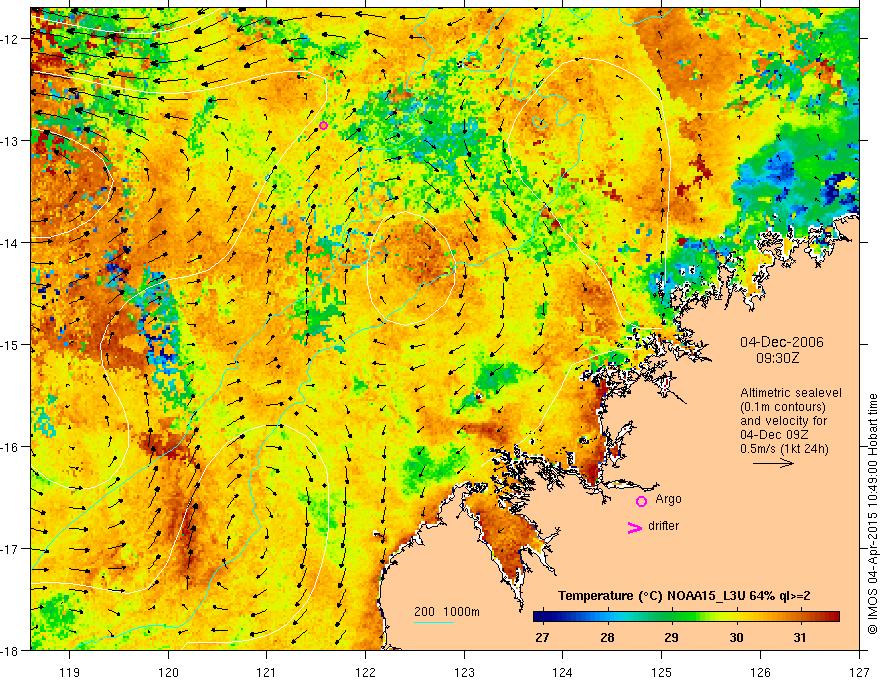This screenshot has height=680, width=880.
Task: Click the time label 09:30Z
Action: (x=777, y=358)
